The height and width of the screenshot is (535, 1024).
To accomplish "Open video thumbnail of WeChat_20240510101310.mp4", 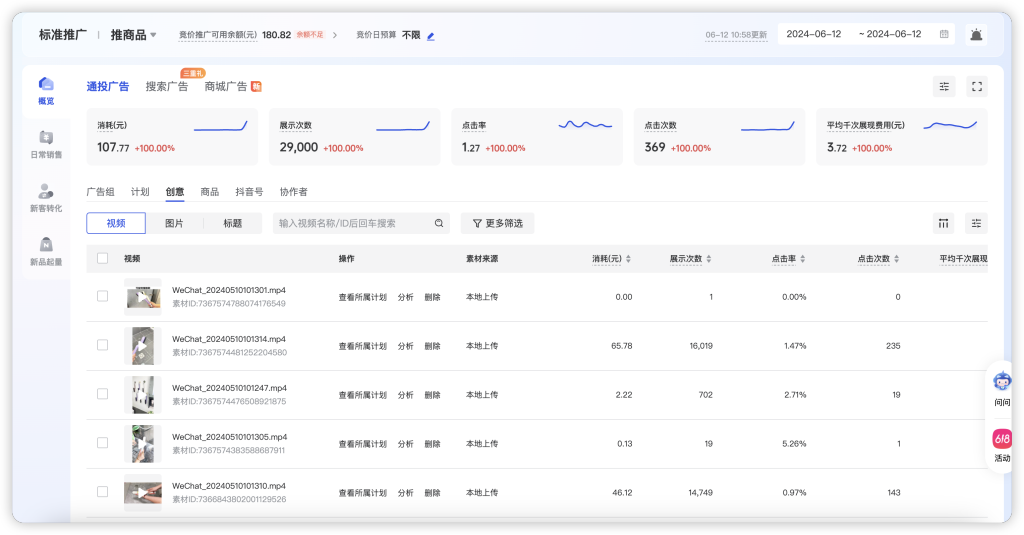I will [x=143, y=493].
